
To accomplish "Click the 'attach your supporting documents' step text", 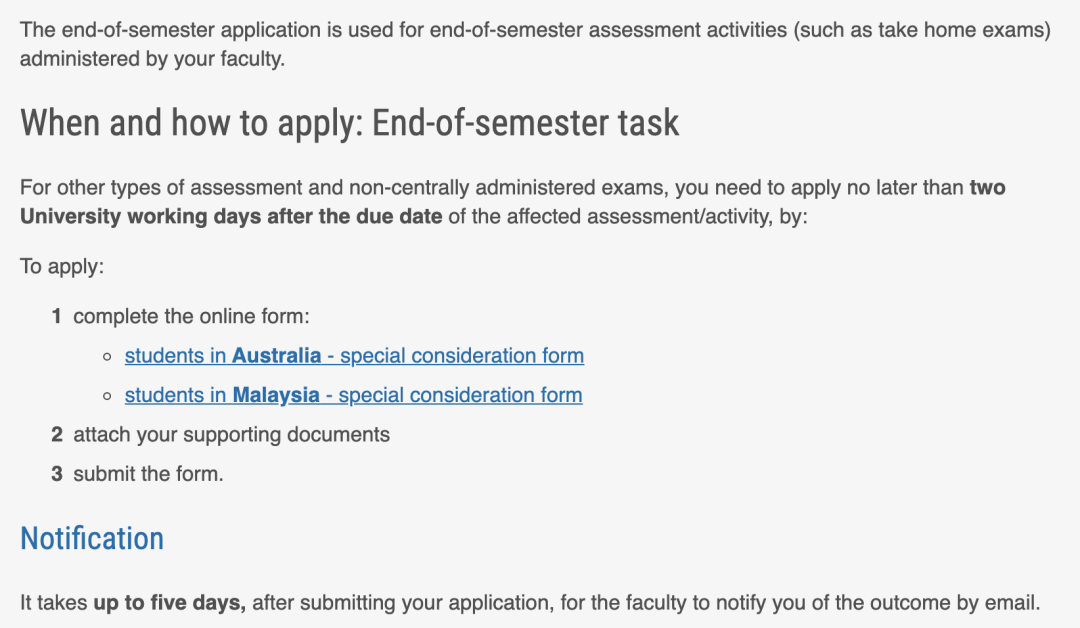I will point(231,435).
